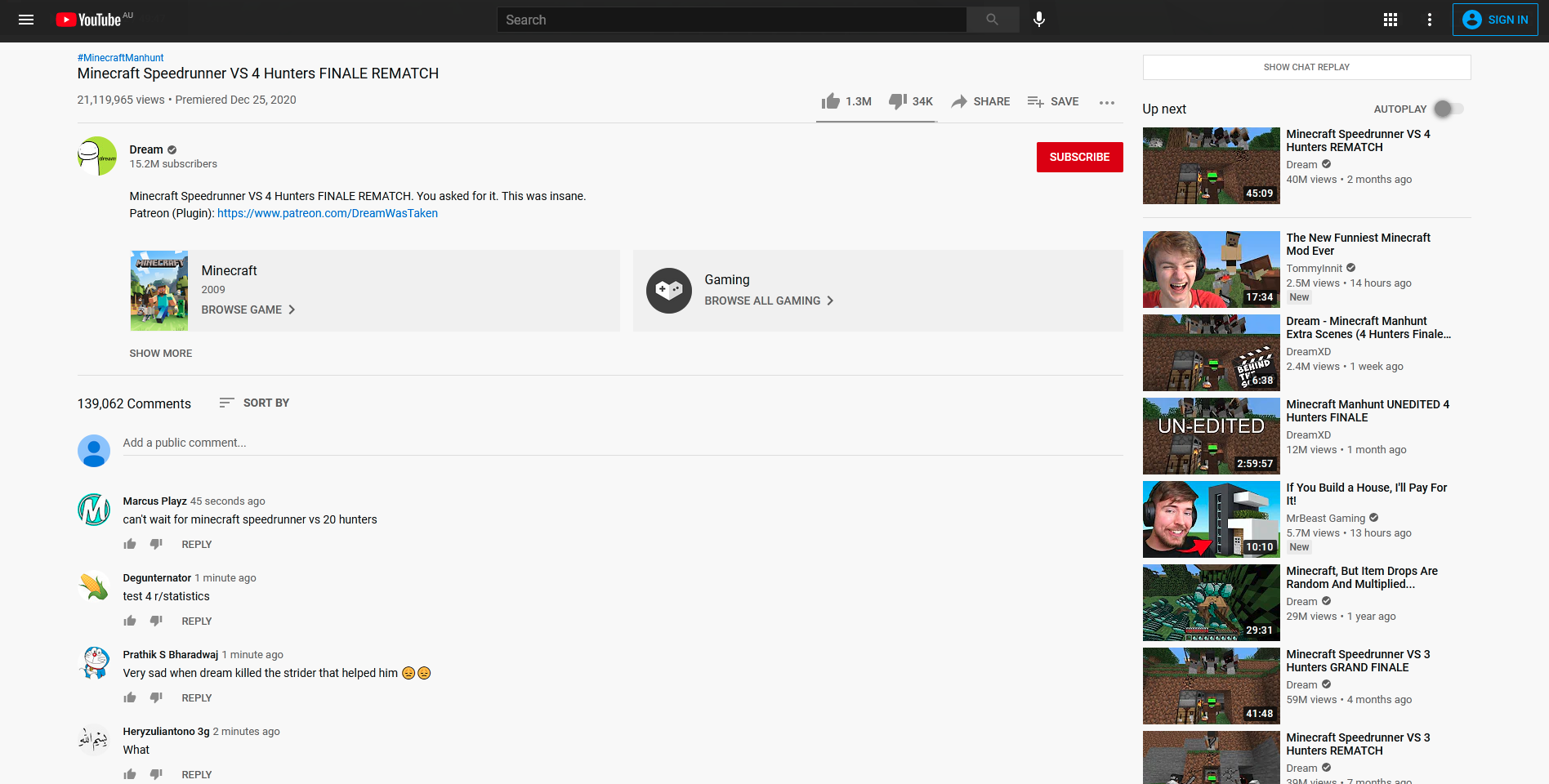Open TommyInnit Funniest Mod video thumbnail

(1211, 269)
